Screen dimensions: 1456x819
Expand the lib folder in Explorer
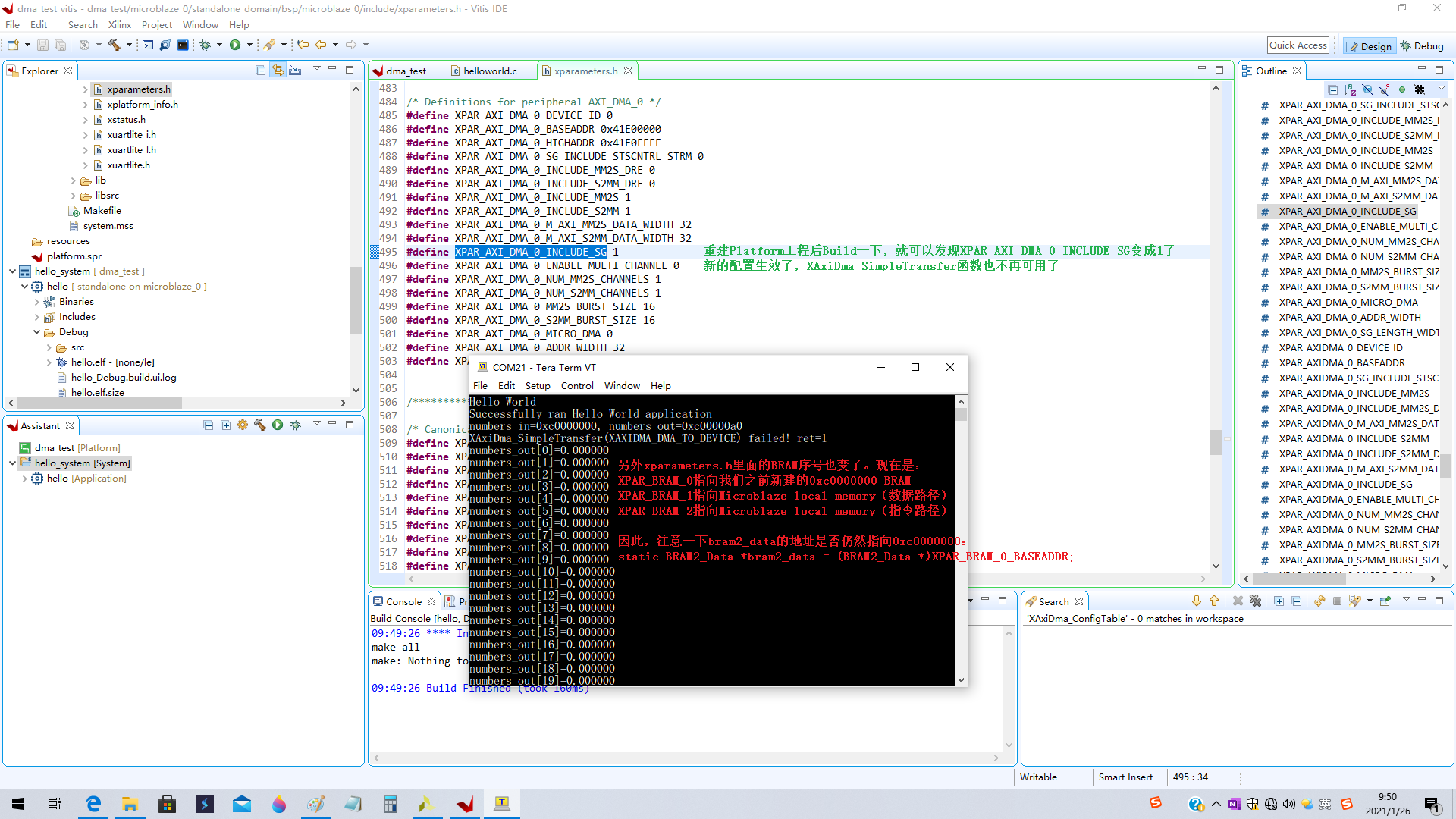pos(73,180)
